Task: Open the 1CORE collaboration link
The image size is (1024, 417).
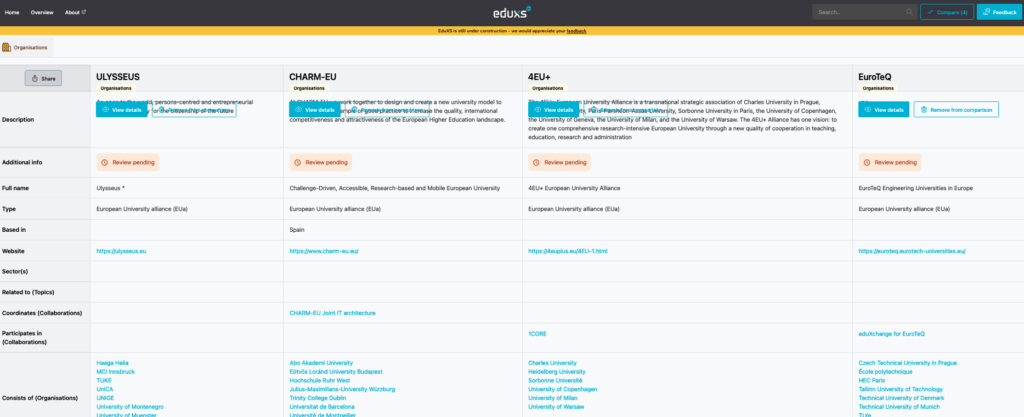Action: coord(537,334)
